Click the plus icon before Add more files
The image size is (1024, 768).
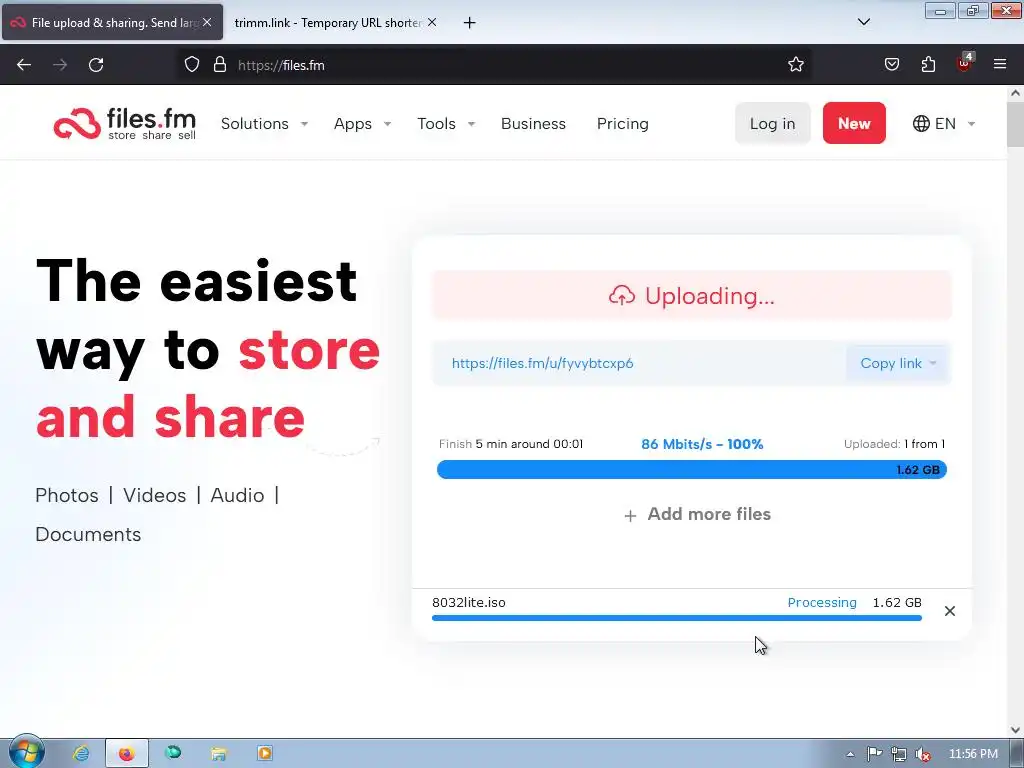click(x=630, y=516)
